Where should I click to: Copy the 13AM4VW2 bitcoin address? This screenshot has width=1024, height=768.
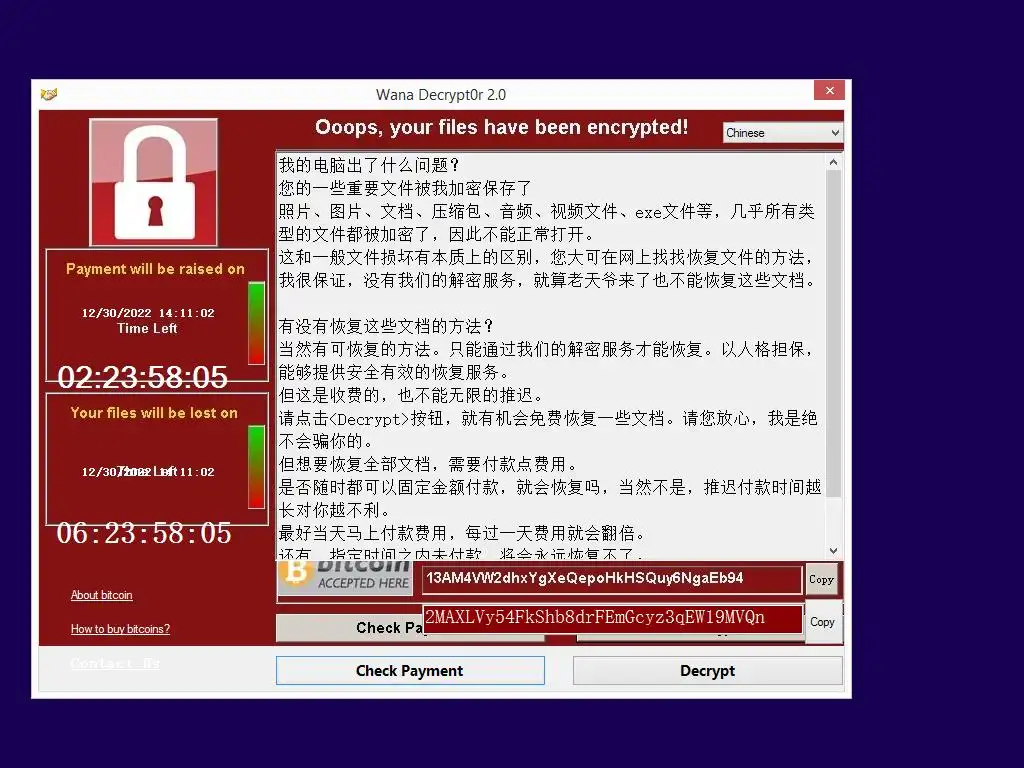pos(822,579)
